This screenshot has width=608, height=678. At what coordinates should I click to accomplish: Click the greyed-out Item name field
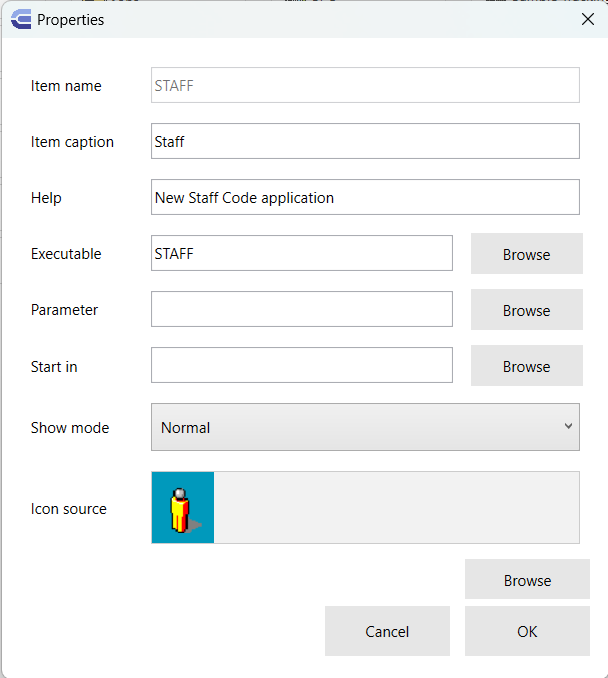click(365, 85)
